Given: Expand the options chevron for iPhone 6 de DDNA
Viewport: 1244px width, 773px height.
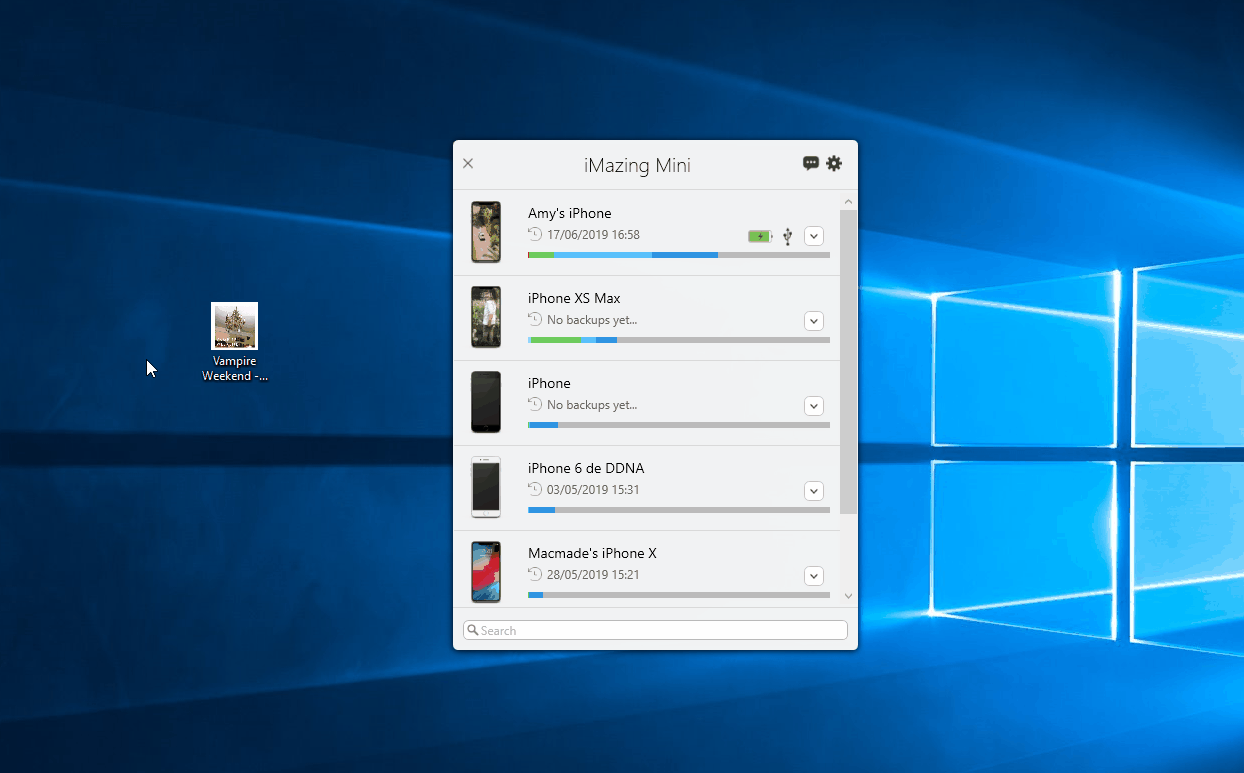Looking at the screenshot, I should tap(813, 491).
